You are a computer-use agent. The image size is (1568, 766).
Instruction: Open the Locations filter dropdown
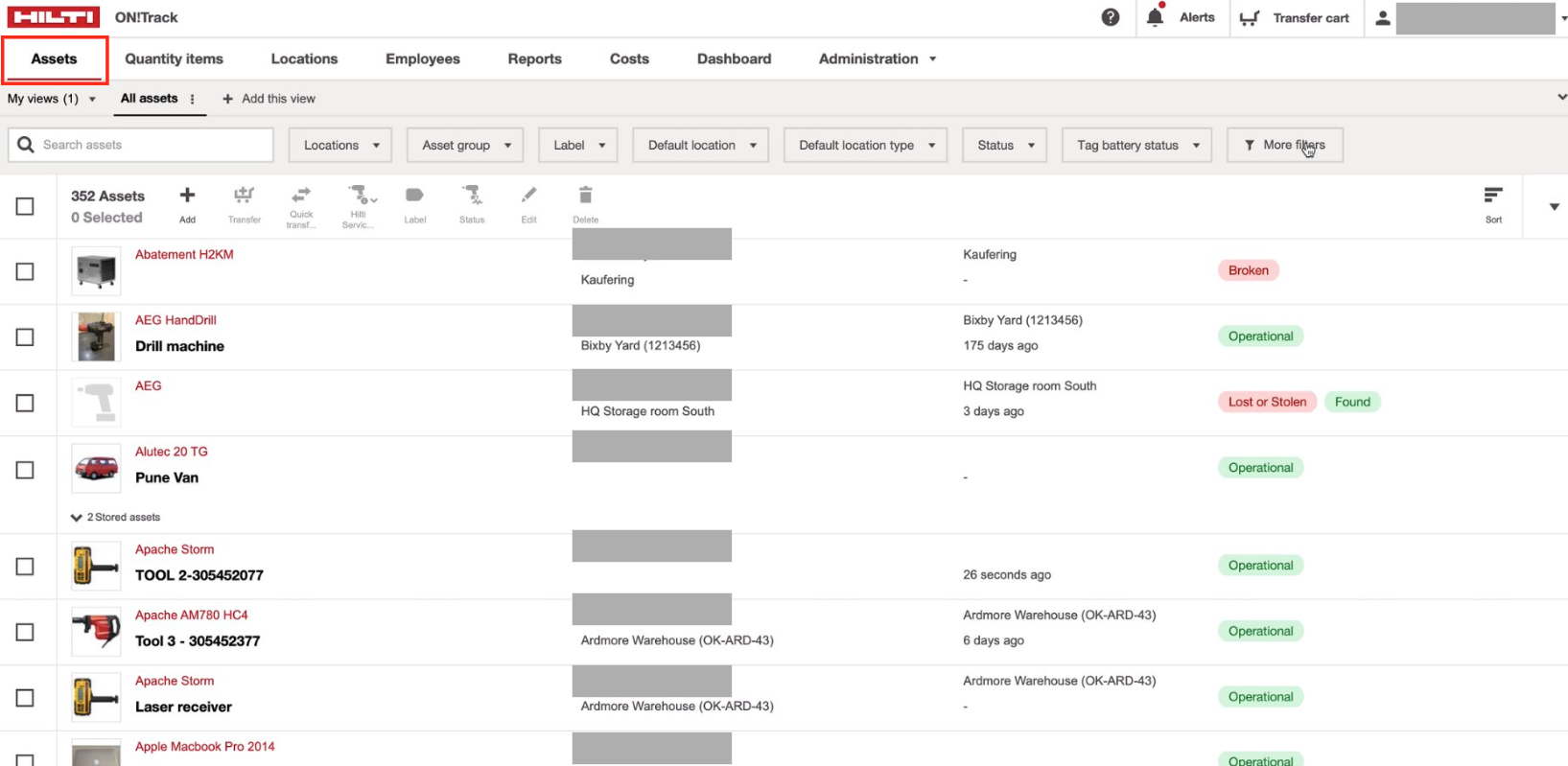tap(340, 145)
